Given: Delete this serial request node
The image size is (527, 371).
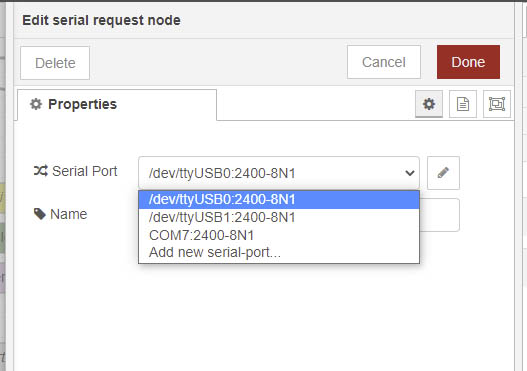Looking at the screenshot, I should [55, 63].
